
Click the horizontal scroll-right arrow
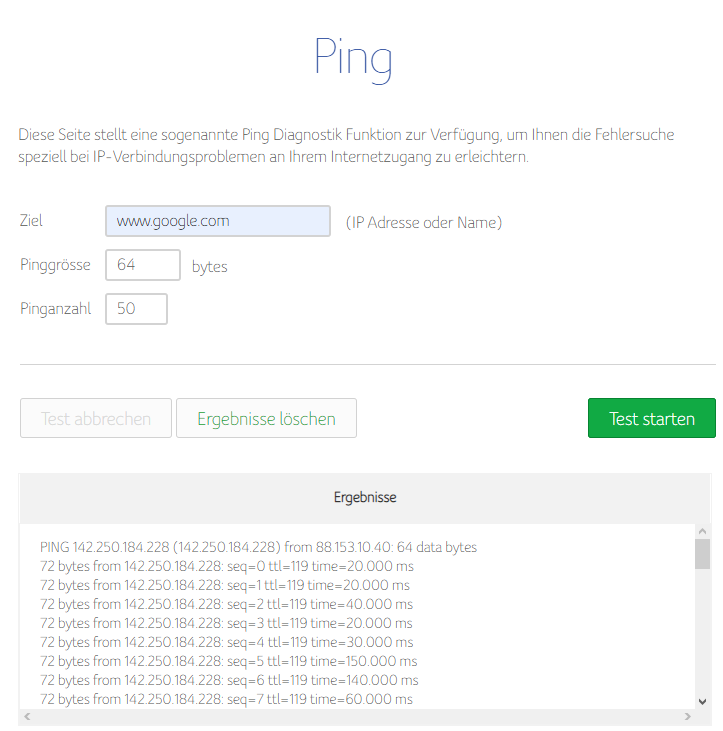click(x=687, y=717)
